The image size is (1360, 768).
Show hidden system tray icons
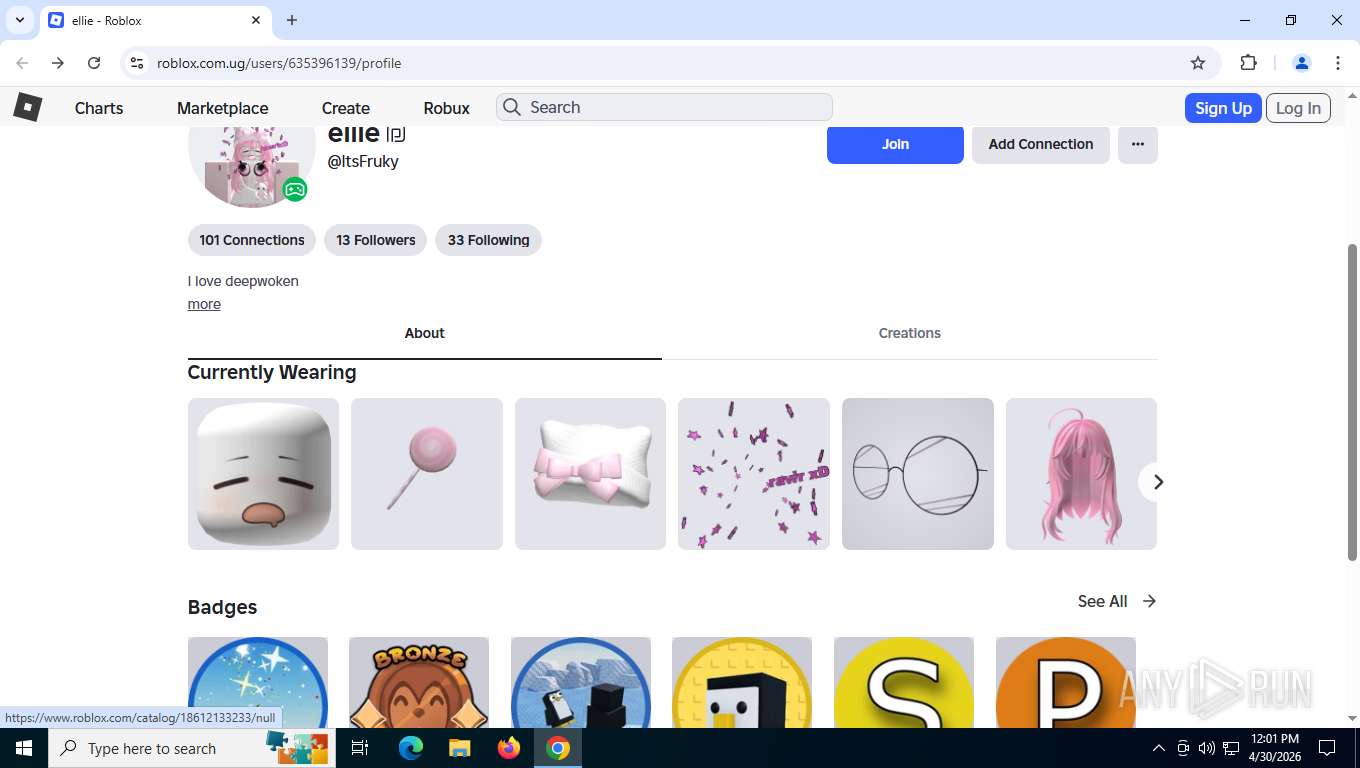[x=1158, y=748]
